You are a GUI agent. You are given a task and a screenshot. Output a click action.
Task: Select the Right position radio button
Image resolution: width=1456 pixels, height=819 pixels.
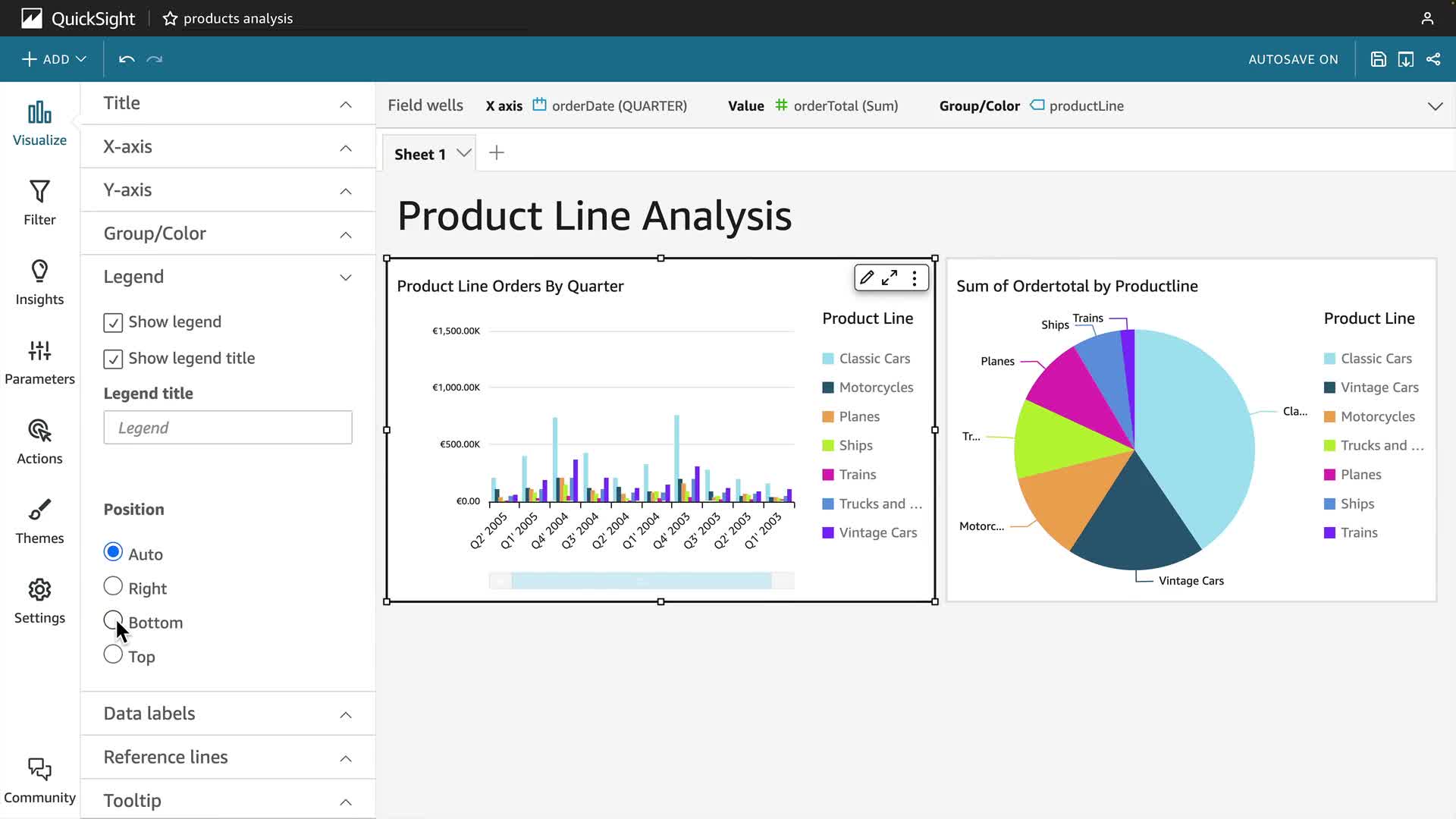[x=113, y=586]
